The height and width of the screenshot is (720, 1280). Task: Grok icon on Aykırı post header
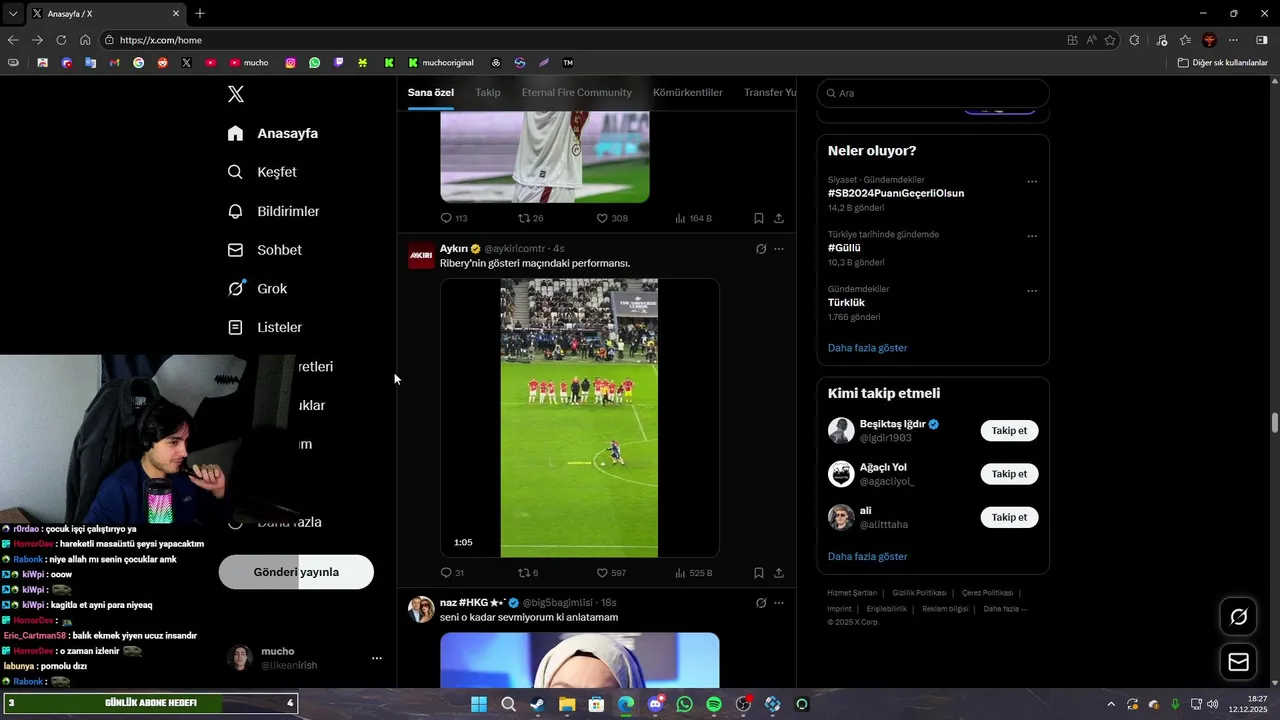point(761,249)
